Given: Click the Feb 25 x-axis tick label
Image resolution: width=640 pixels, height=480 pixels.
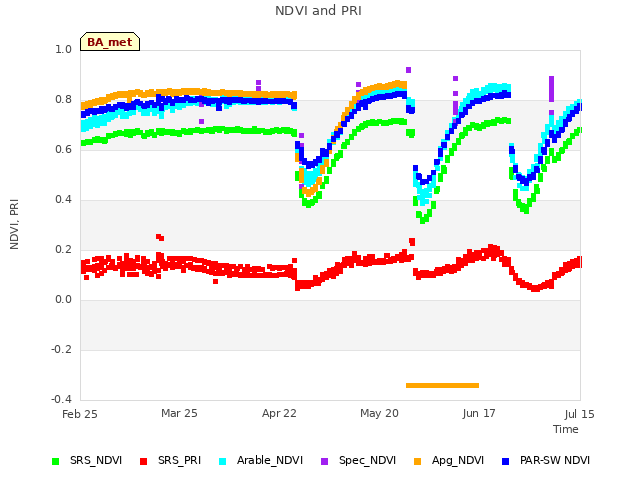Looking at the screenshot, I should click(x=80, y=414).
